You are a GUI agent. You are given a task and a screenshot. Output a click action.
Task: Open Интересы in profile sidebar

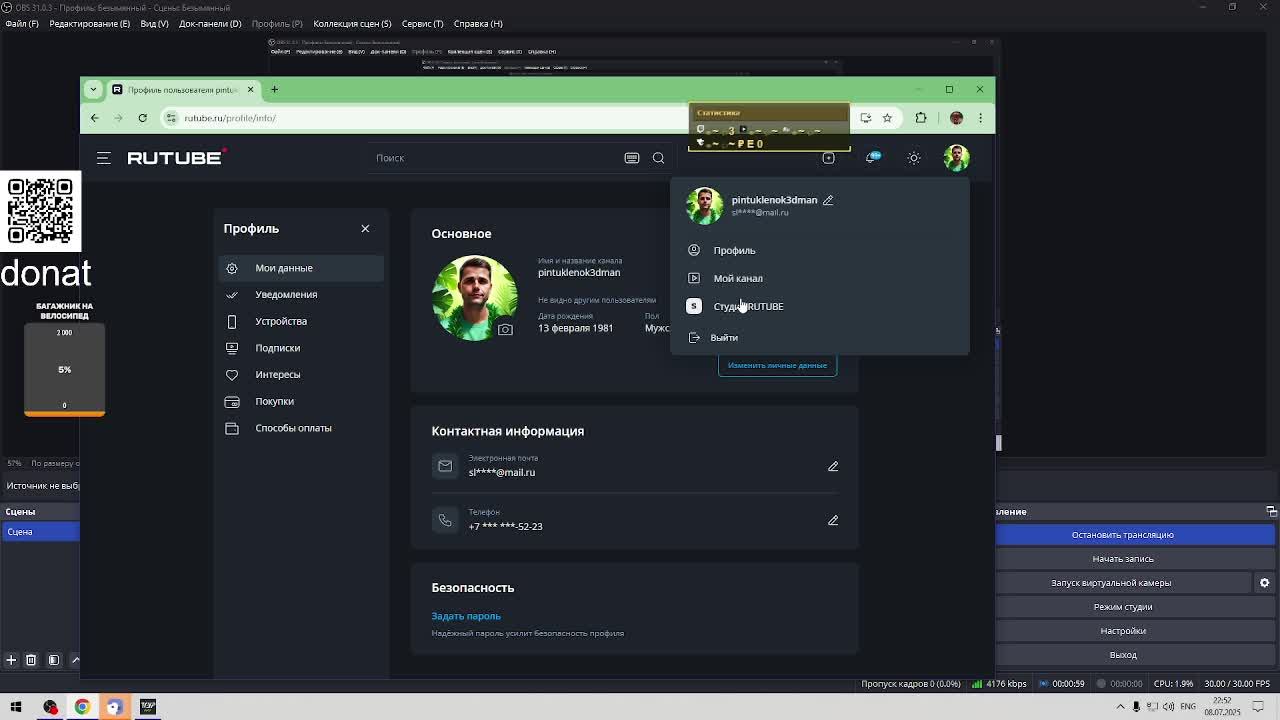tap(301, 374)
